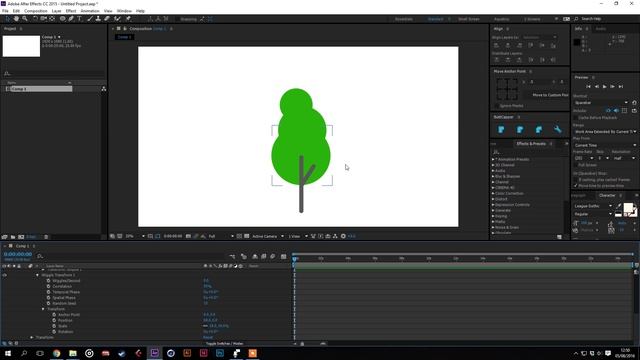
Task: Toggle If caching, play cached frames checkbox
Action: (x=576, y=180)
